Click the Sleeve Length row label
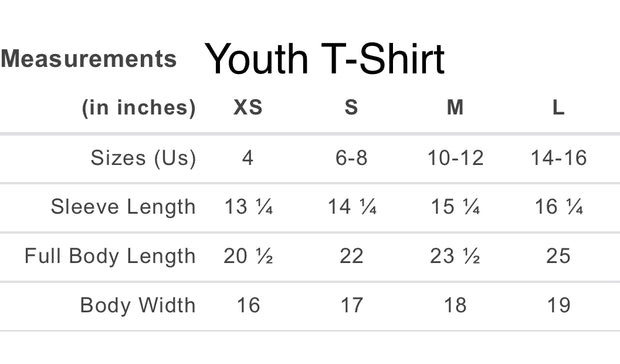This screenshot has height=364, width=620. tap(123, 207)
